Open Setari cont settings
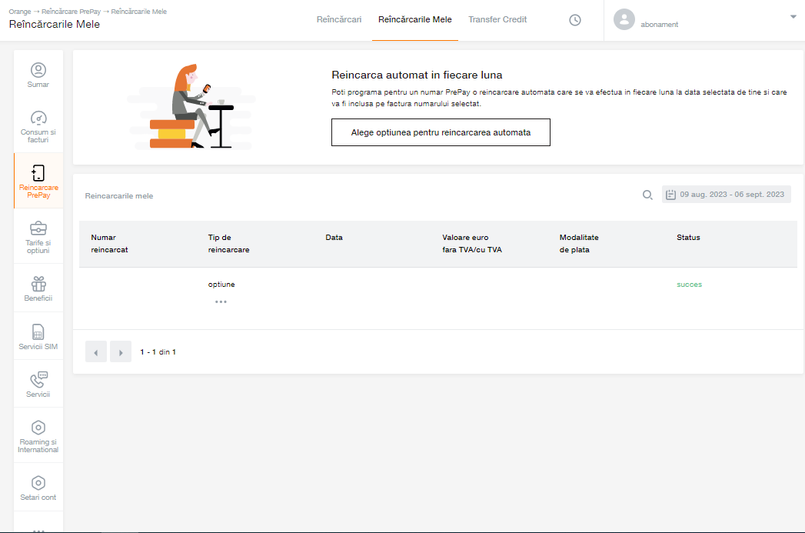The image size is (805, 533). pyautogui.click(x=38, y=488)
